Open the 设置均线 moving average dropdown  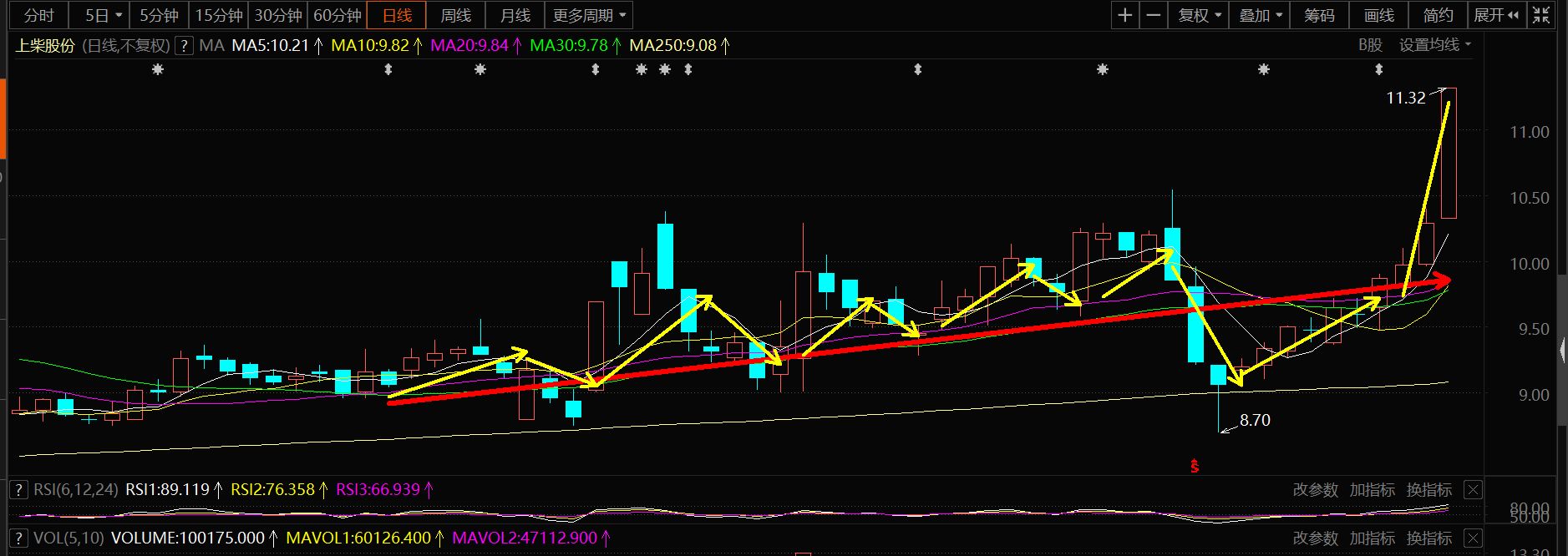tap(1434, 45)
